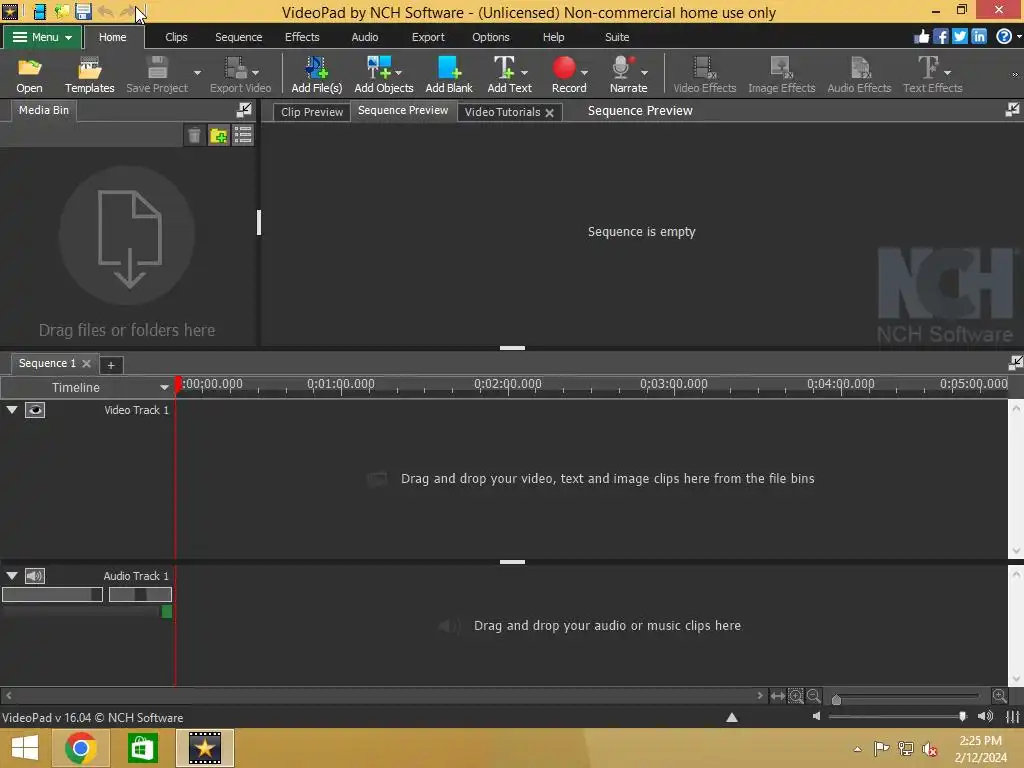Open the Record dropdown arrow
The height and width of the screenshot is (768, 1024).
[584, 73]
